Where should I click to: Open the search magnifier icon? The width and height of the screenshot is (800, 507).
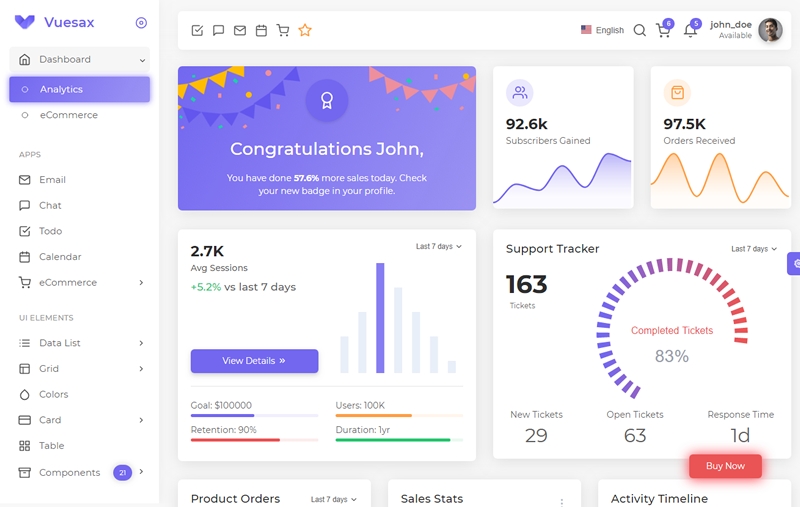[x=639, y=31]
